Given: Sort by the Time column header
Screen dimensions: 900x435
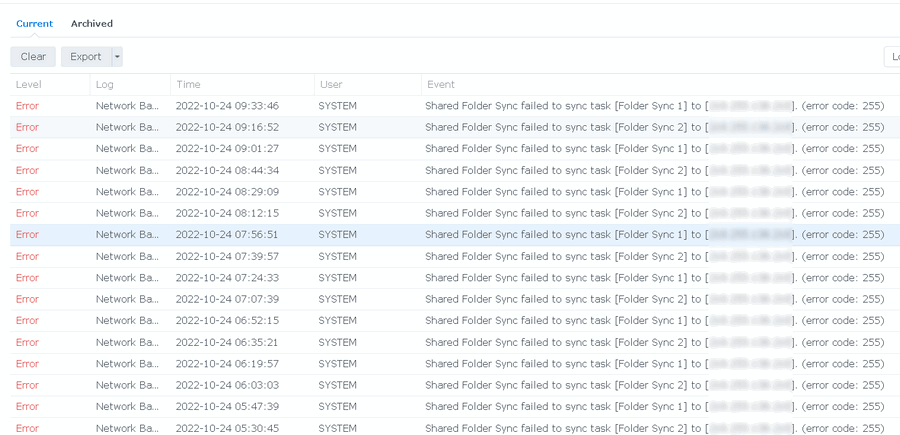Looking at the screenshot, I should (188, 84).
